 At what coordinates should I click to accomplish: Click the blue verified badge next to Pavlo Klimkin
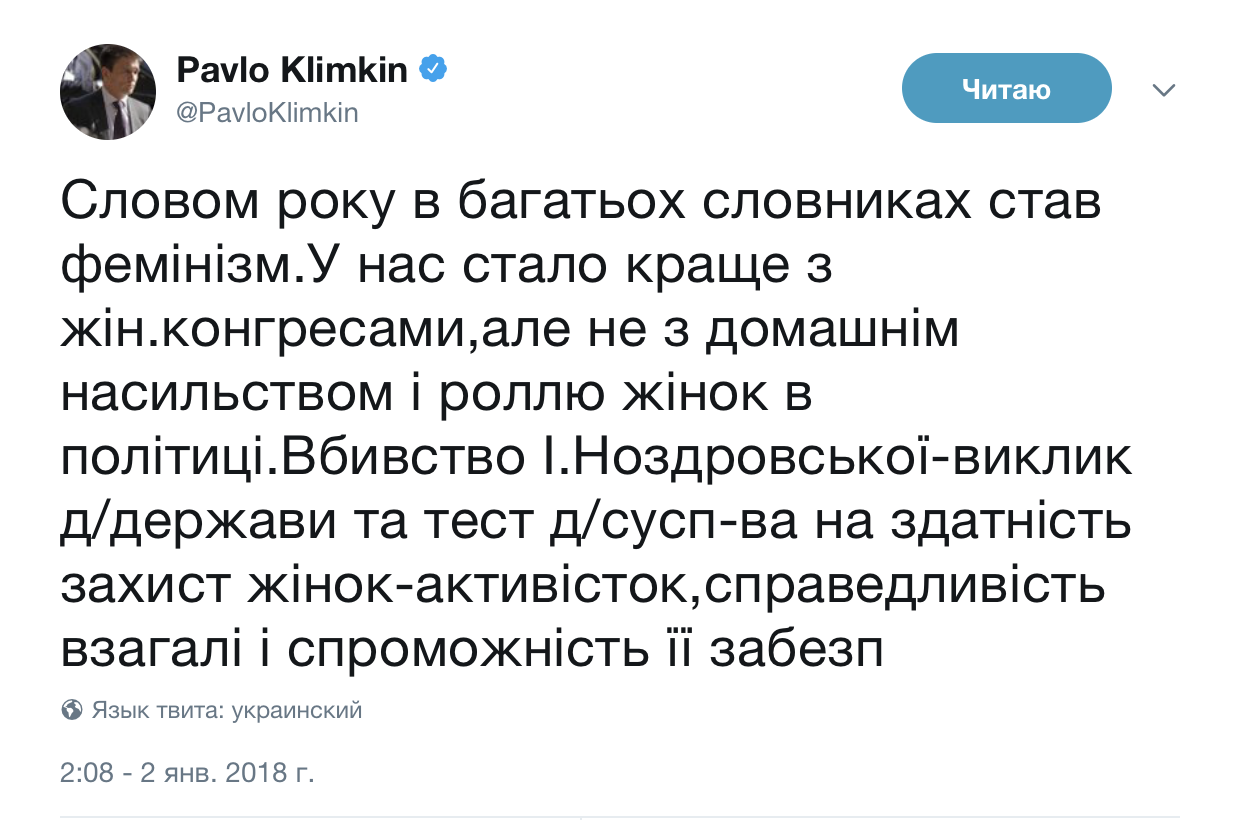coord(433,70)
